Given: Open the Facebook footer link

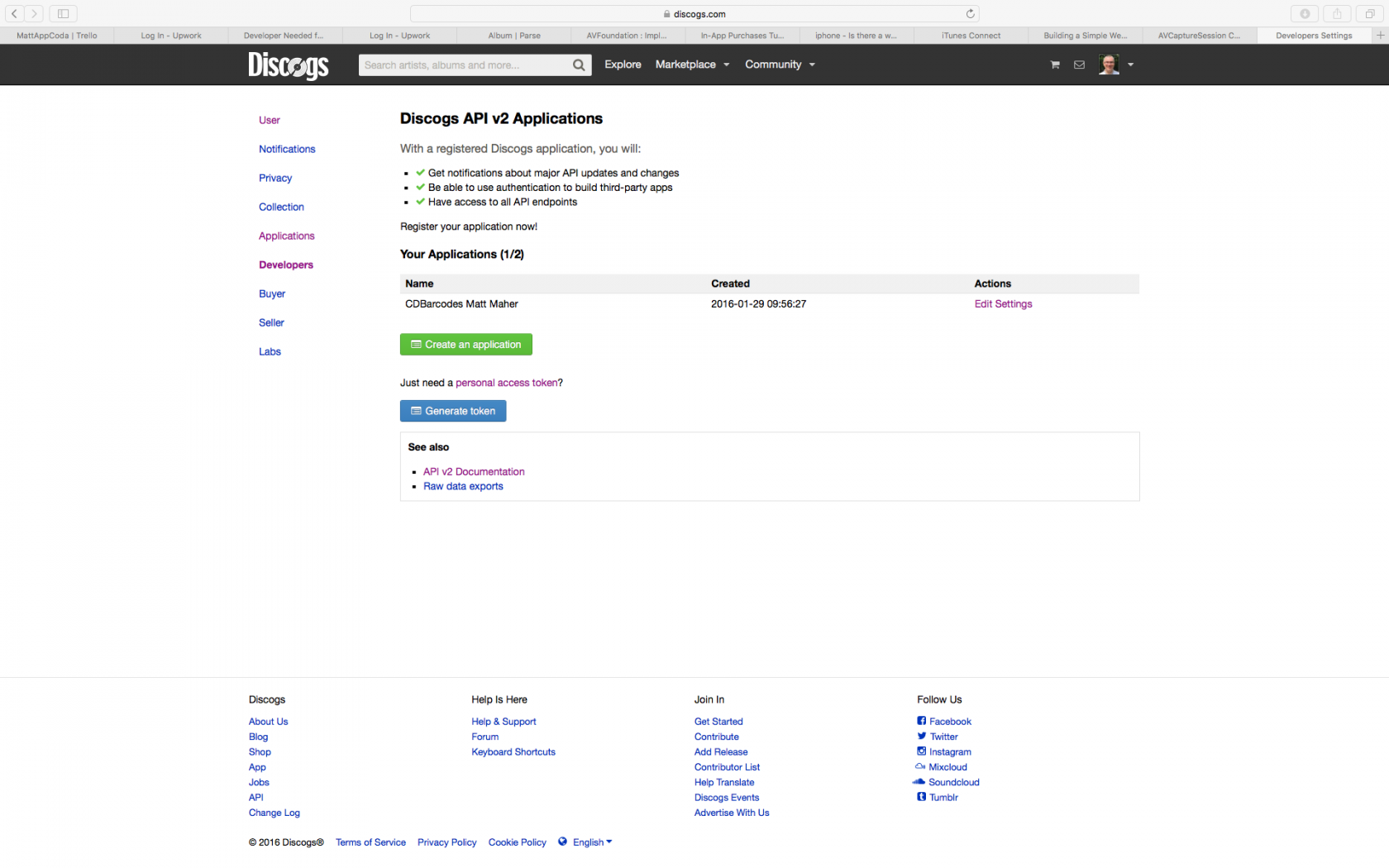Looking at the screenshot, I should click(x=950, y=722).
